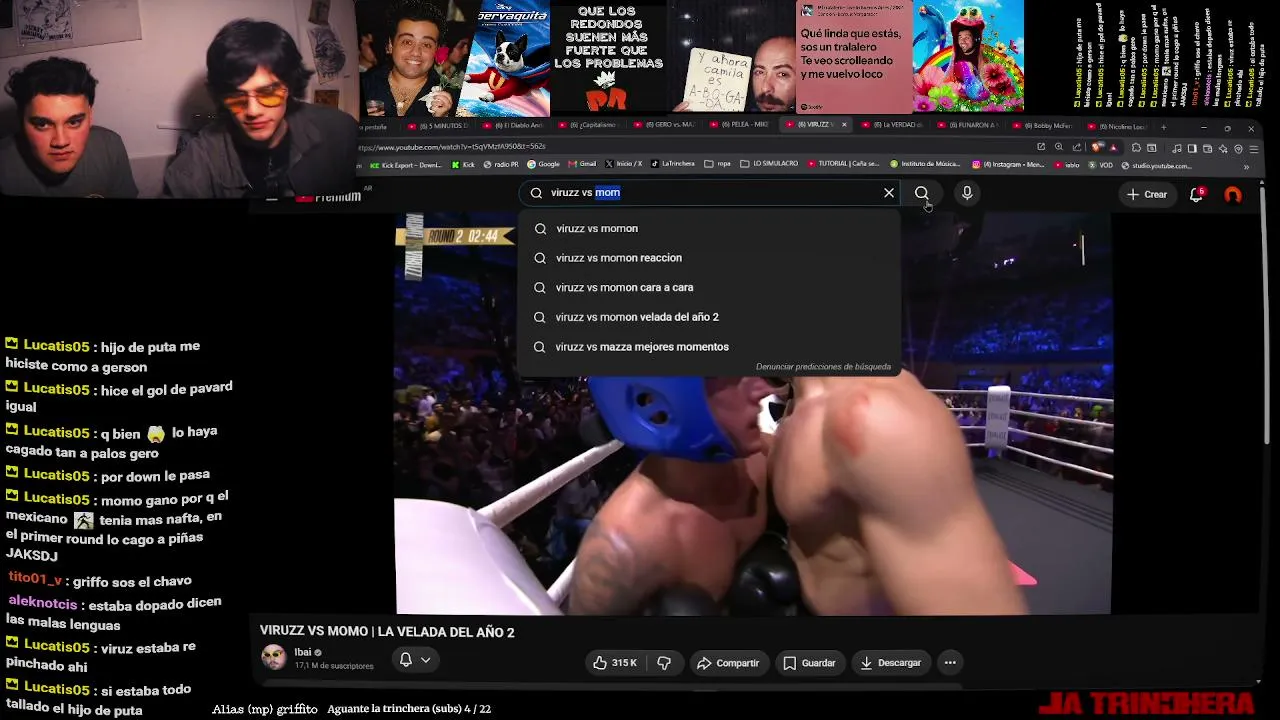Click the video player showing Round 2
The width and height of the screenshot is (1280, 720).
tap(753, 413)
